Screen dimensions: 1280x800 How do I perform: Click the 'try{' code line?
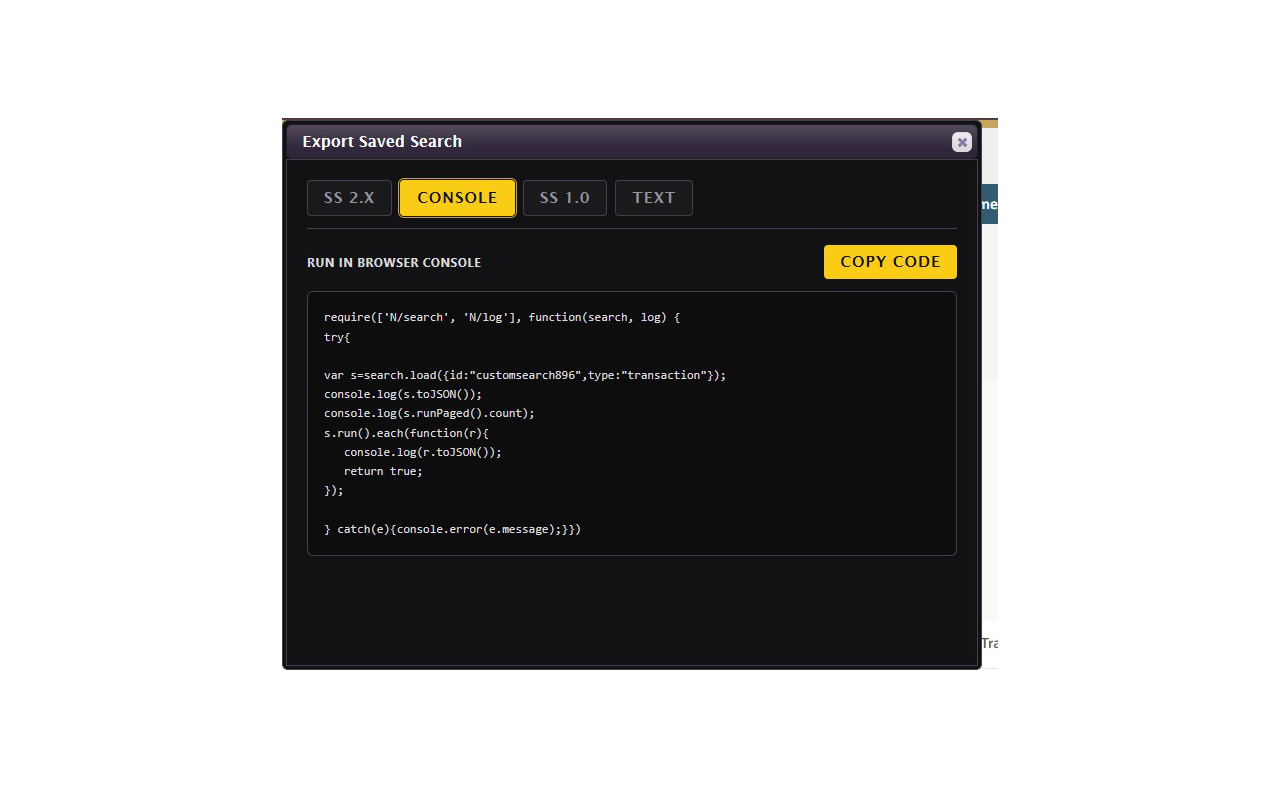tap(337, 337)
